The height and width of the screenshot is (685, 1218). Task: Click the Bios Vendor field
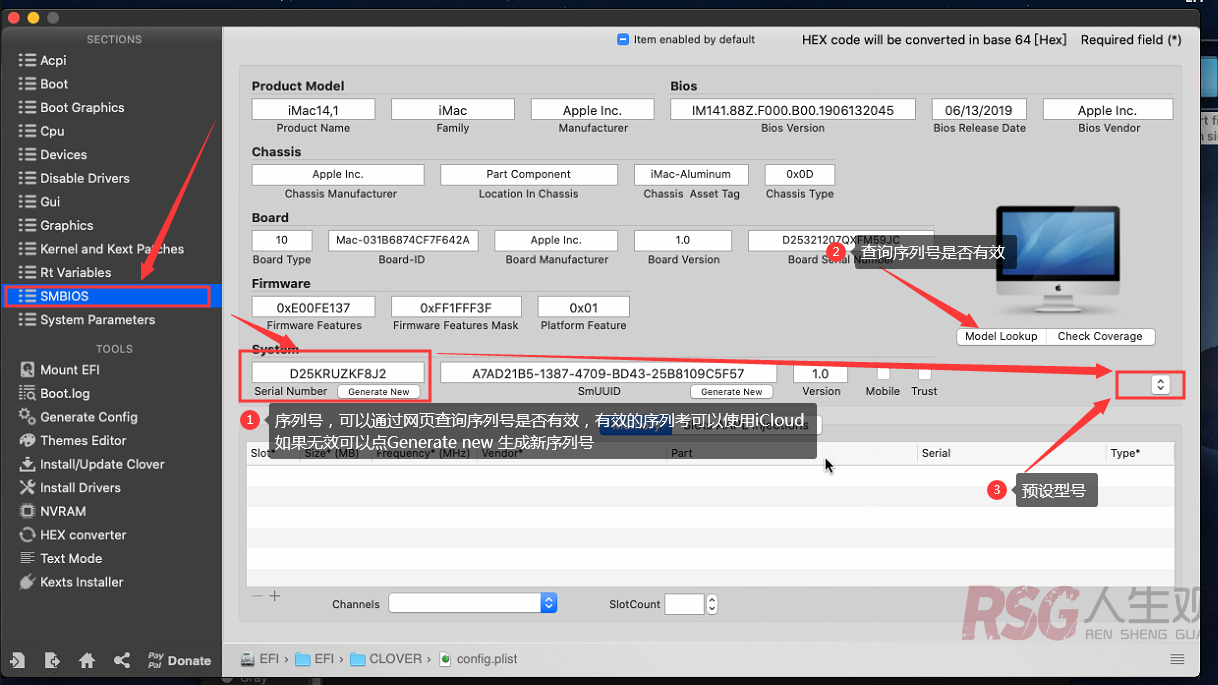pos(1108,110)
